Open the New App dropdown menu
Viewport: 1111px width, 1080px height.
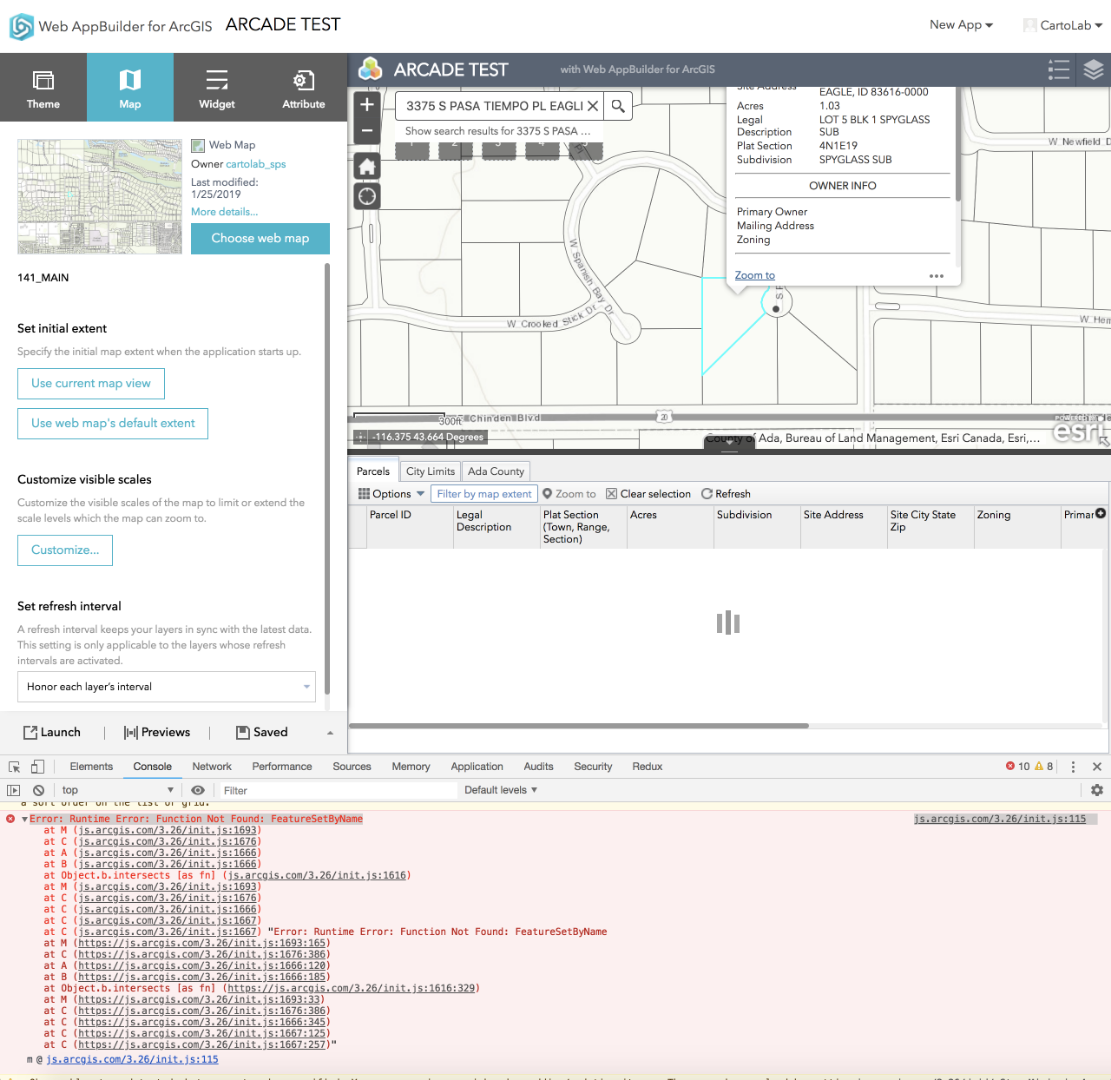pos(961,25)
